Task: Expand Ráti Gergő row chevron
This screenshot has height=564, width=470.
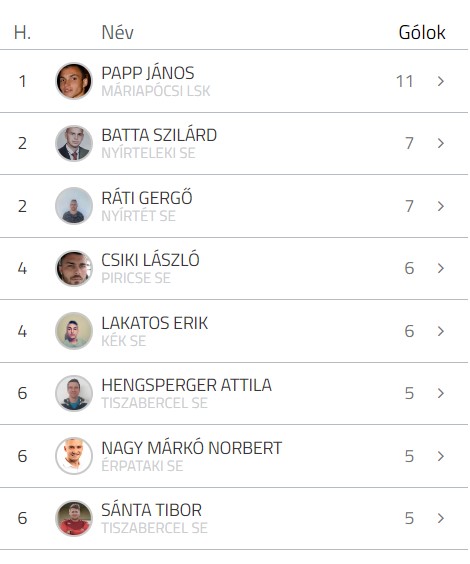Action: pyautogui.click(x=441, y=206)
